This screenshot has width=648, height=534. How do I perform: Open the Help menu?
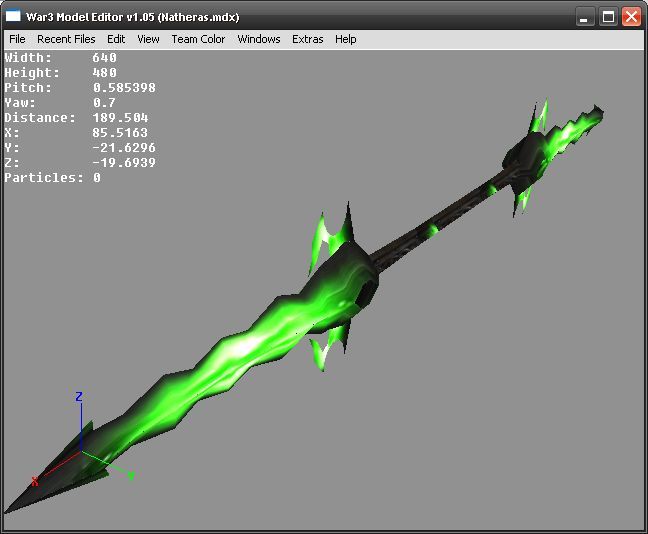[x=345, y=39]
